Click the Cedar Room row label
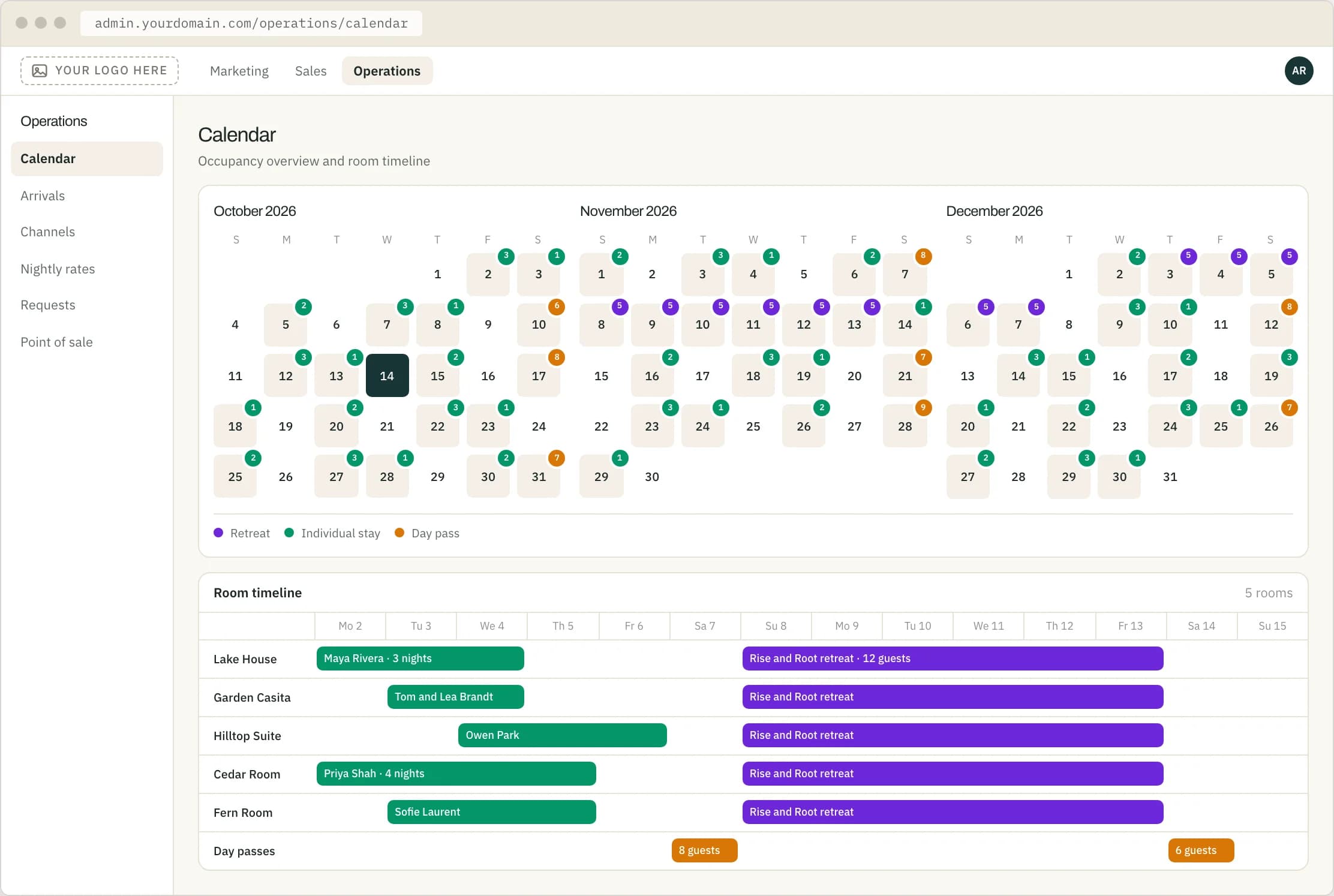The width and height of the screenshot is (1334, 896). pyautogui.click(x=247, y=774)
